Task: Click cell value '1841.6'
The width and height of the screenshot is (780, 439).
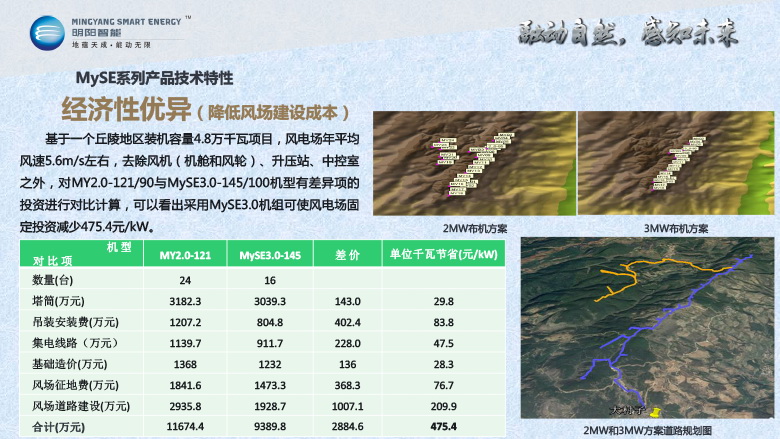Action: pos(185,385)
